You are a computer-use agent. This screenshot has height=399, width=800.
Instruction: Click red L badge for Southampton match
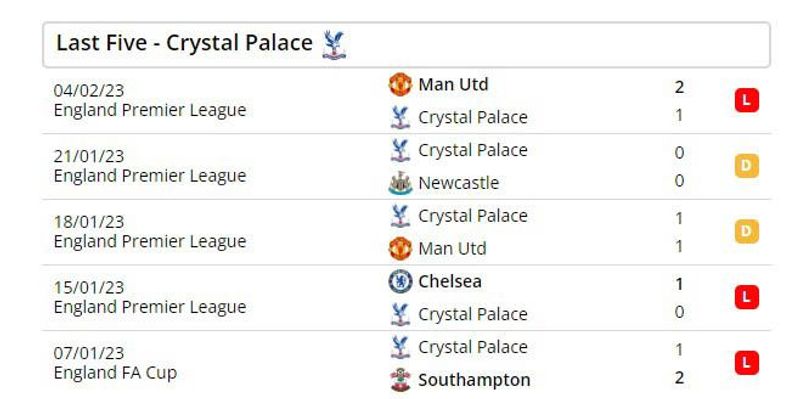pyautogui.click(x=747, y=363)
